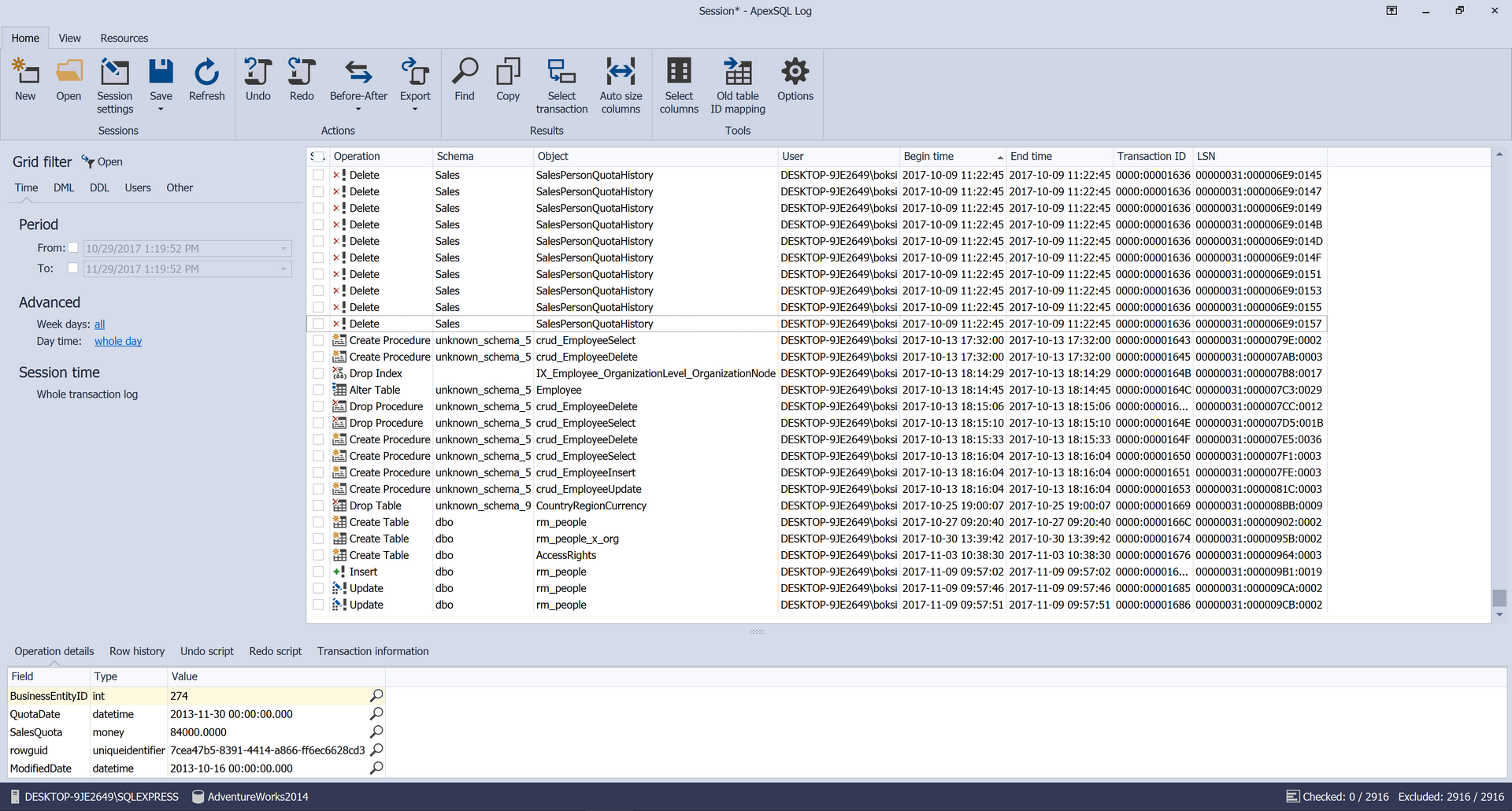Viewport: 1512px width, 811px height.
Task: Switch to the View ribbon tab
Action: (x=69, y=38)
